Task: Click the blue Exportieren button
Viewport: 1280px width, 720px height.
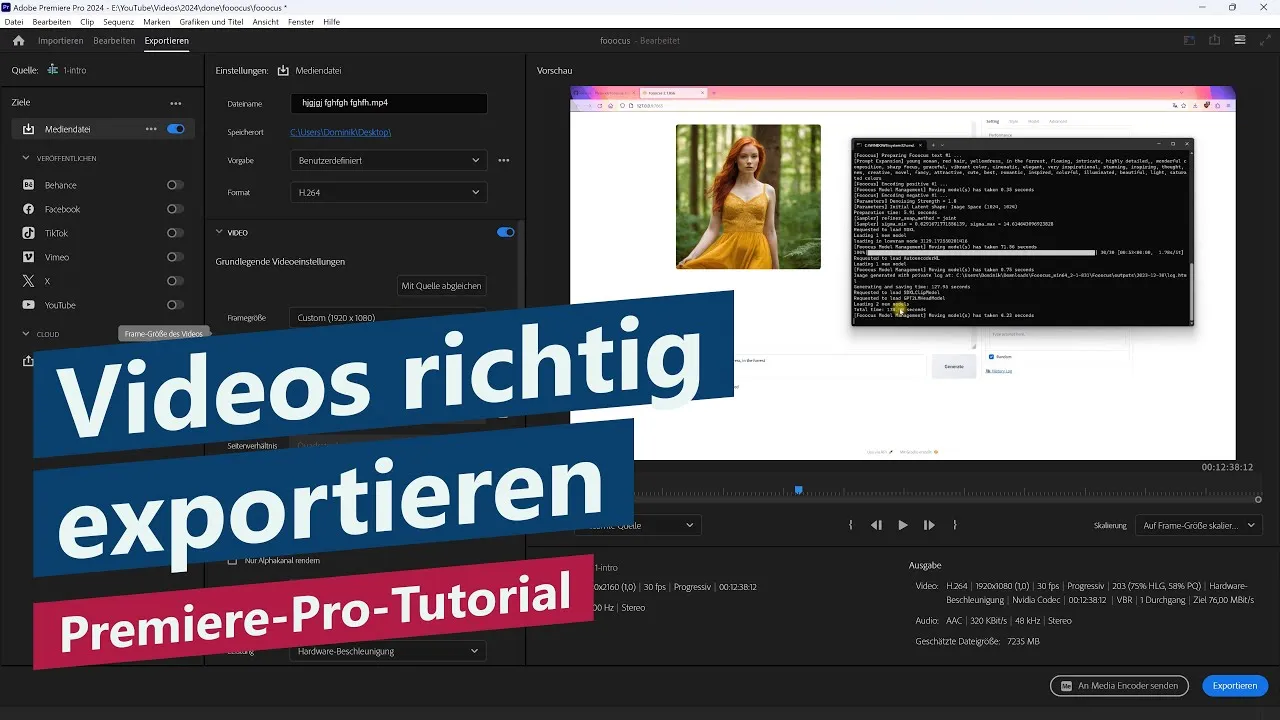Action: tap(1234, 686)
